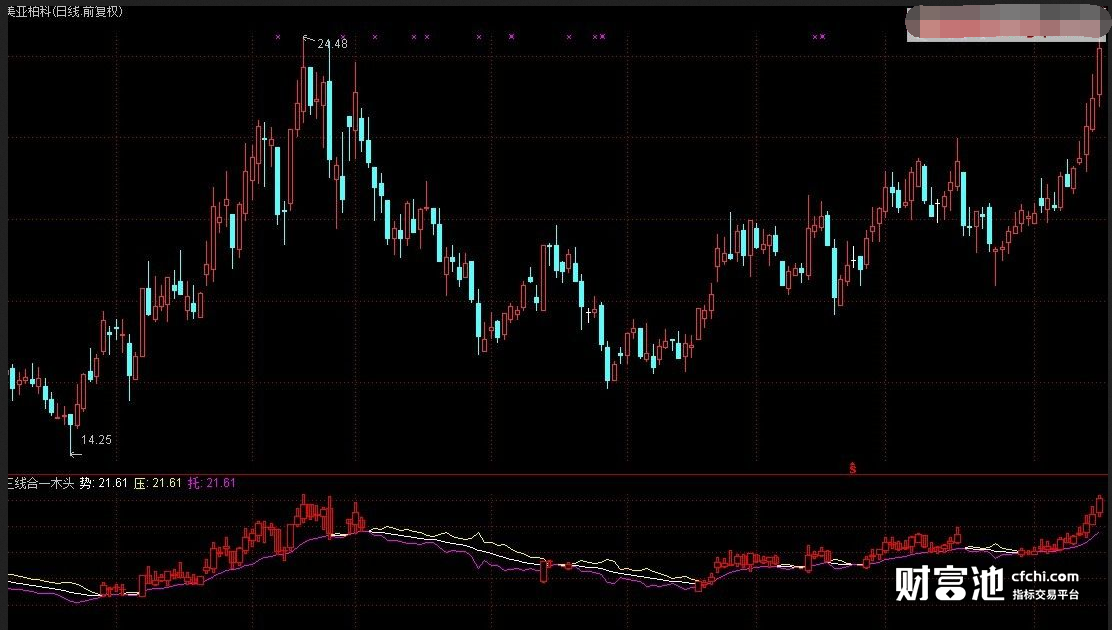
Task: Click the 势: 21.61 indicator value
Action: point(104,483)
